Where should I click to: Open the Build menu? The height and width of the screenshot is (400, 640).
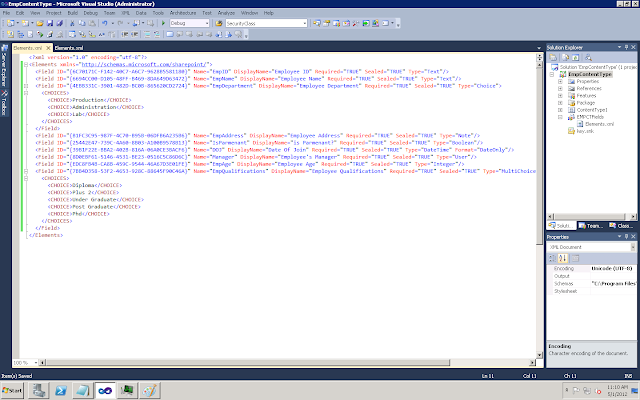click(73, 13)
